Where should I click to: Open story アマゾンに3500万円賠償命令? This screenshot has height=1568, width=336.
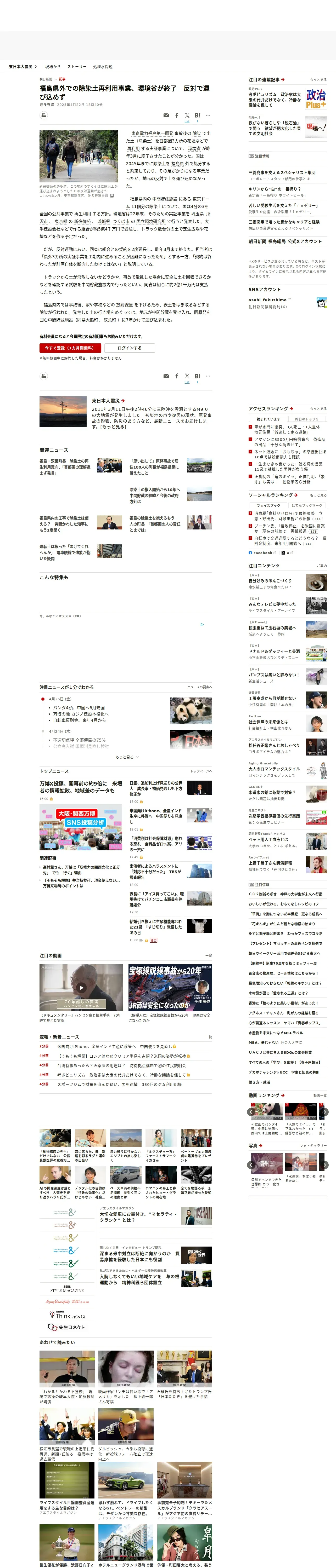290,442
